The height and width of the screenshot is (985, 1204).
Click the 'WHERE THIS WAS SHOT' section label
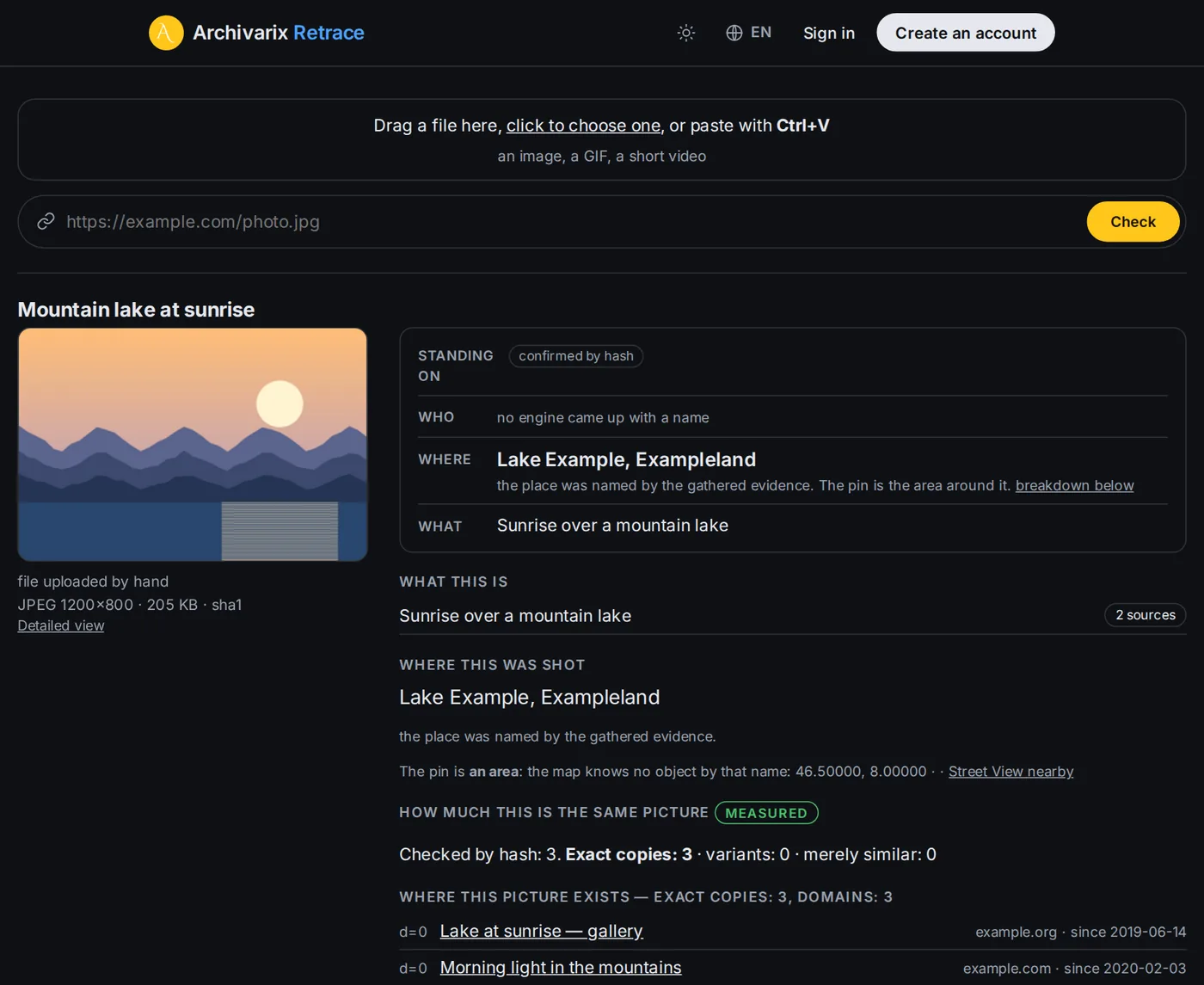tap(492, 665)
